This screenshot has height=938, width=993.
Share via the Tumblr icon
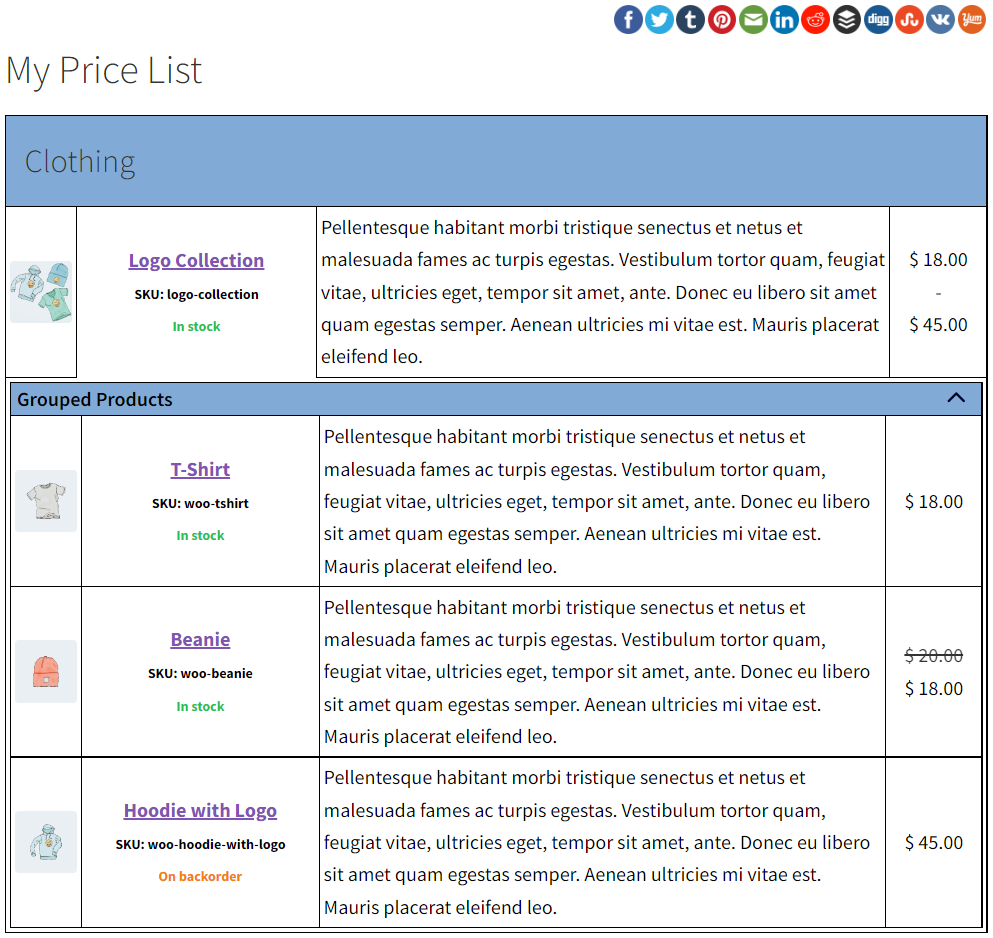(691, 19)
